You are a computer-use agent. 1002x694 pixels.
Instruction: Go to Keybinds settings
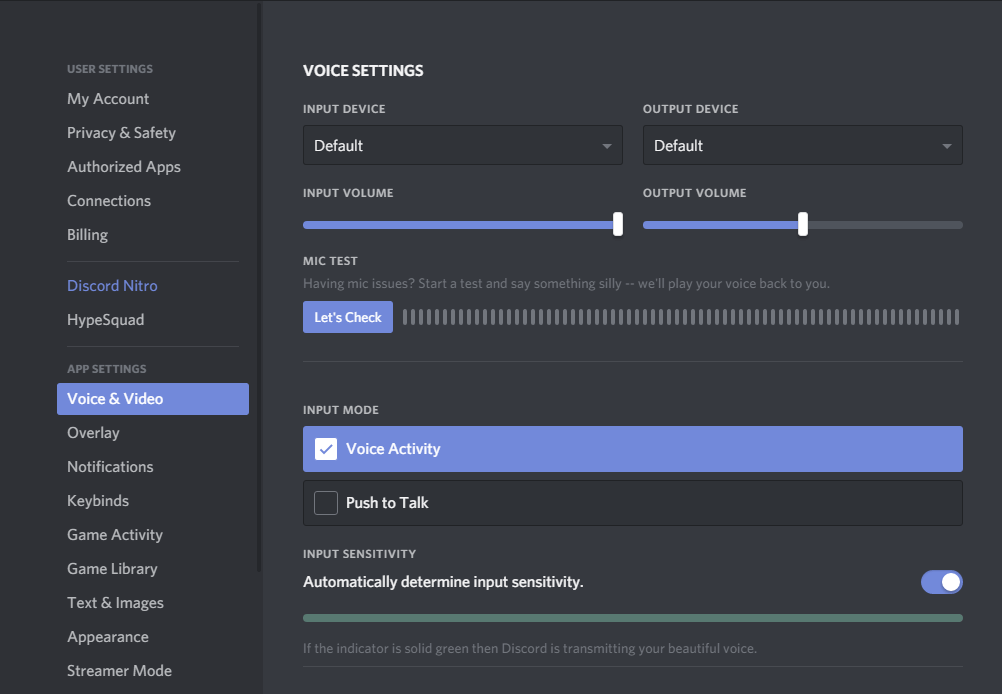point(98,501)
